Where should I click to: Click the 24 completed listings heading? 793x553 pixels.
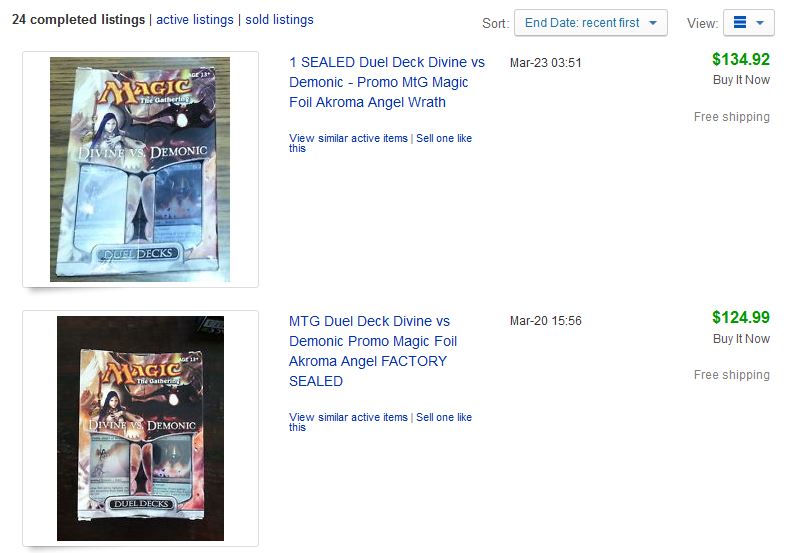pos(78,20)
